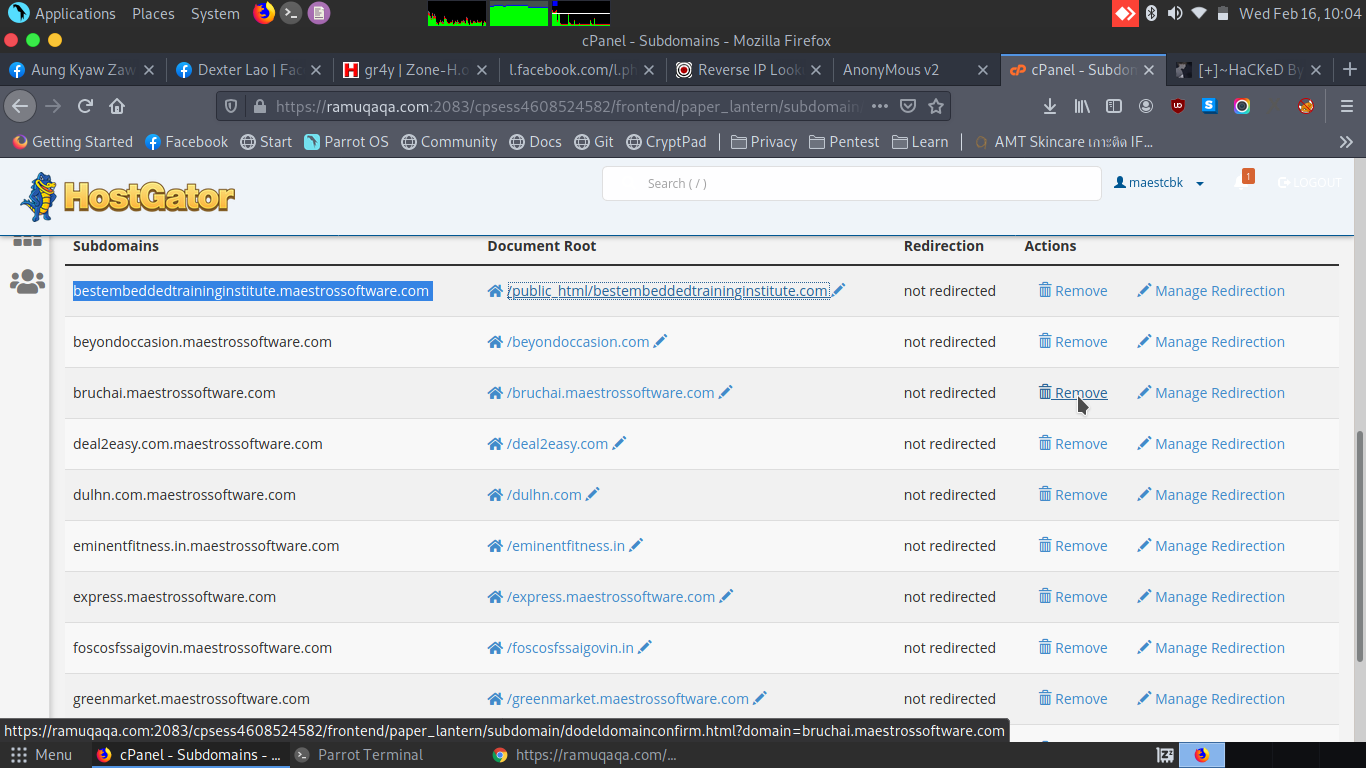This screenshot has height=768, width=1366.
Task: Open Learn bookmarks folder
Action: click(x=920, y=142)
